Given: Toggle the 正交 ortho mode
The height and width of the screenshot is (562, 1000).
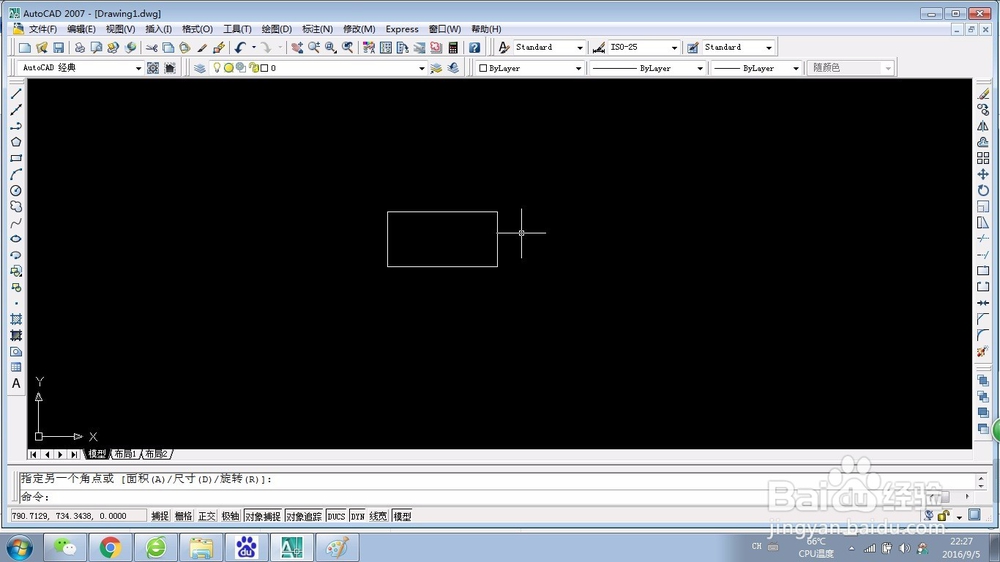Looking at the screenshot, I should tap(207, 516).
